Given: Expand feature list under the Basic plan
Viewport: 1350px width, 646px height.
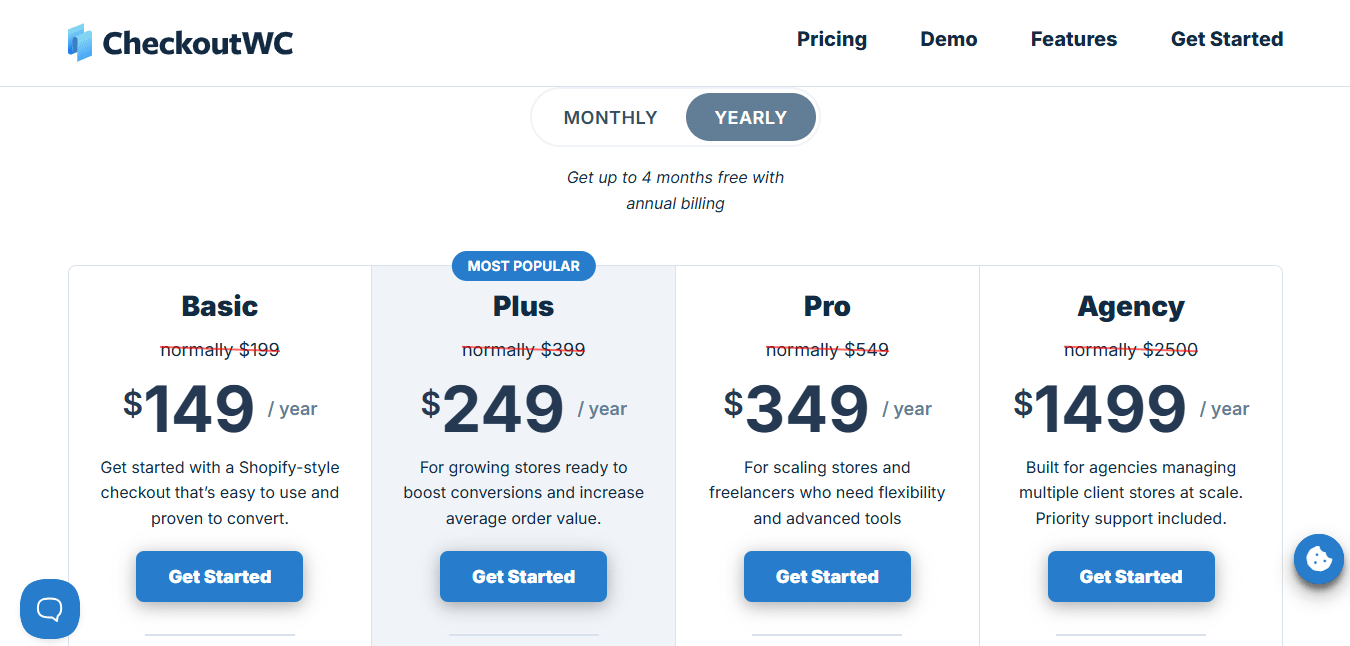Looking at the screenshot, I should point(219,637).
